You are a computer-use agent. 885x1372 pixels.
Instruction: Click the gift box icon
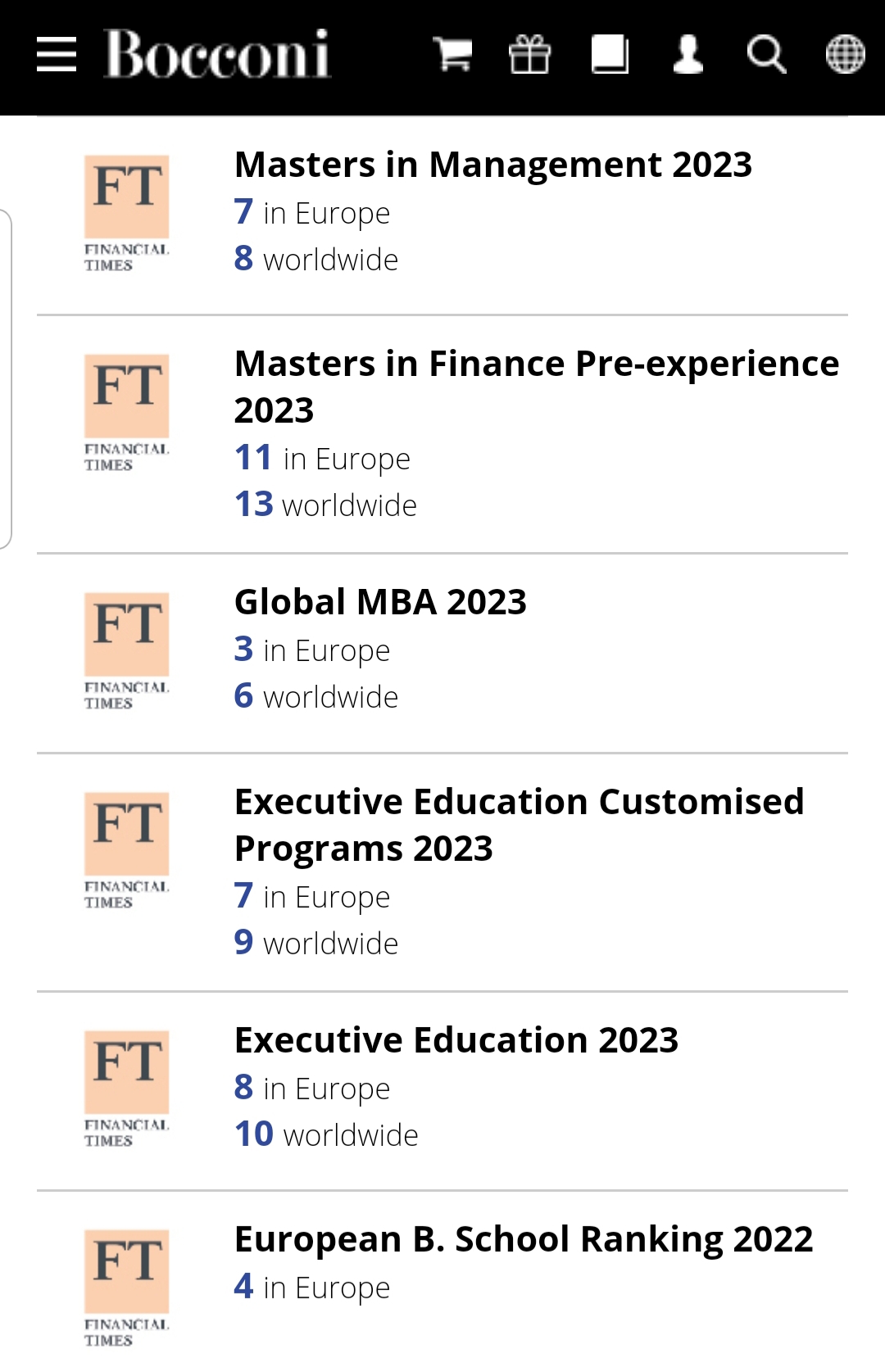(x=529, y=55)
